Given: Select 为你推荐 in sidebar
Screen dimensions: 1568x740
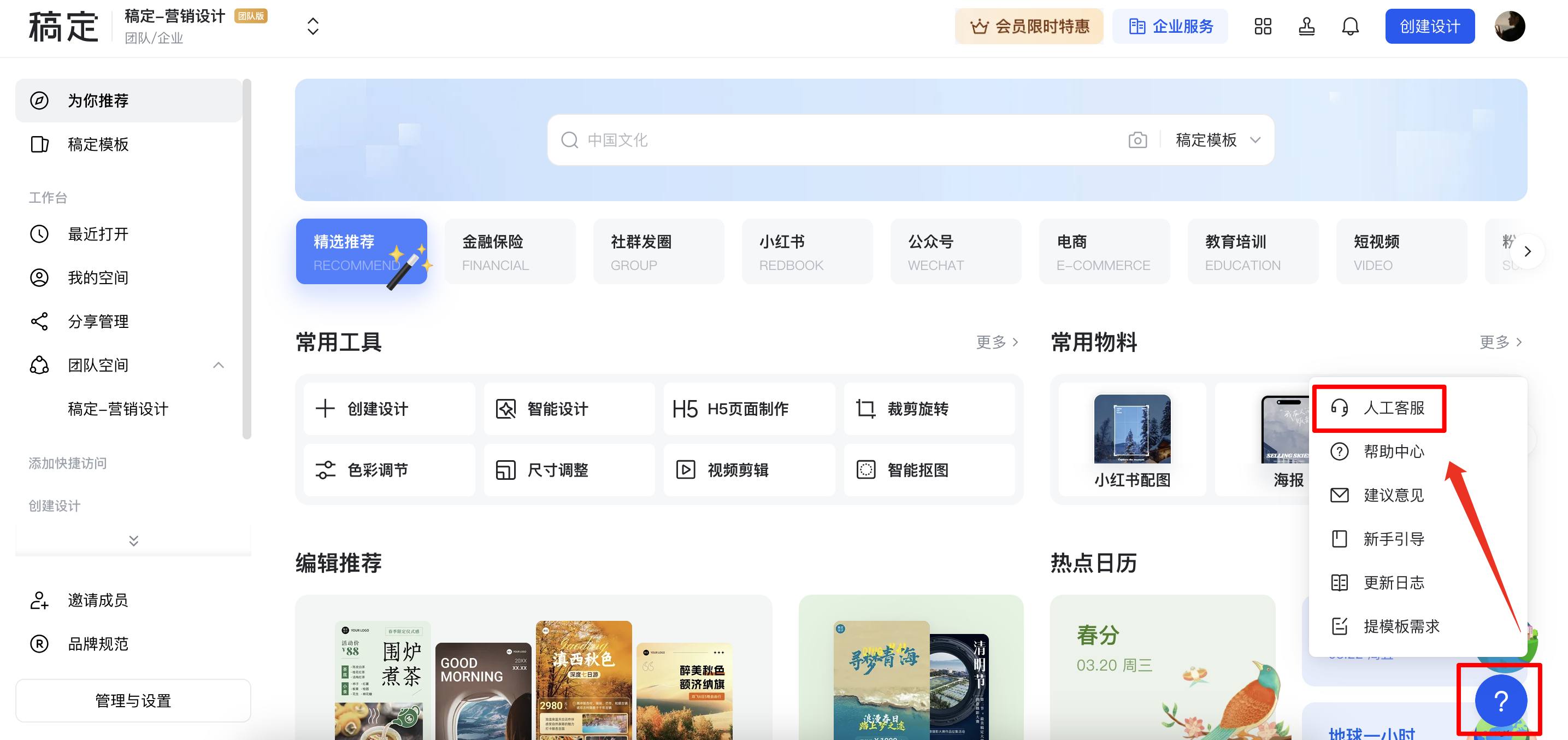Looking at the screenshot, I should pyautogui.click(x=128, y=101).
